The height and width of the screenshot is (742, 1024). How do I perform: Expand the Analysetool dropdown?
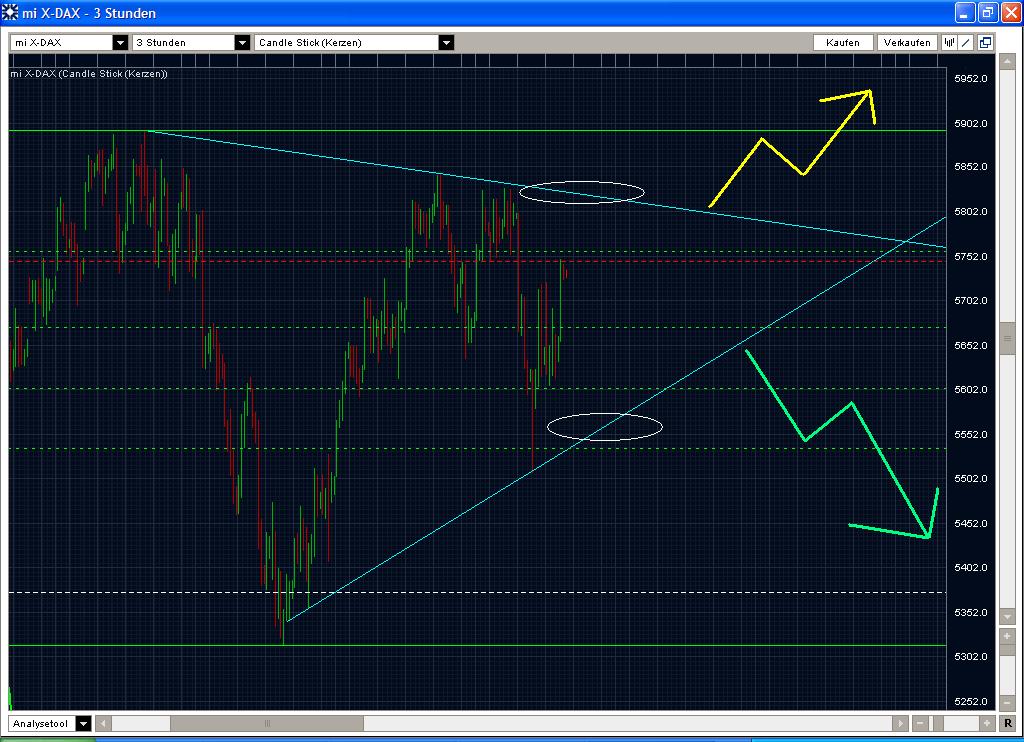[84, 723]
